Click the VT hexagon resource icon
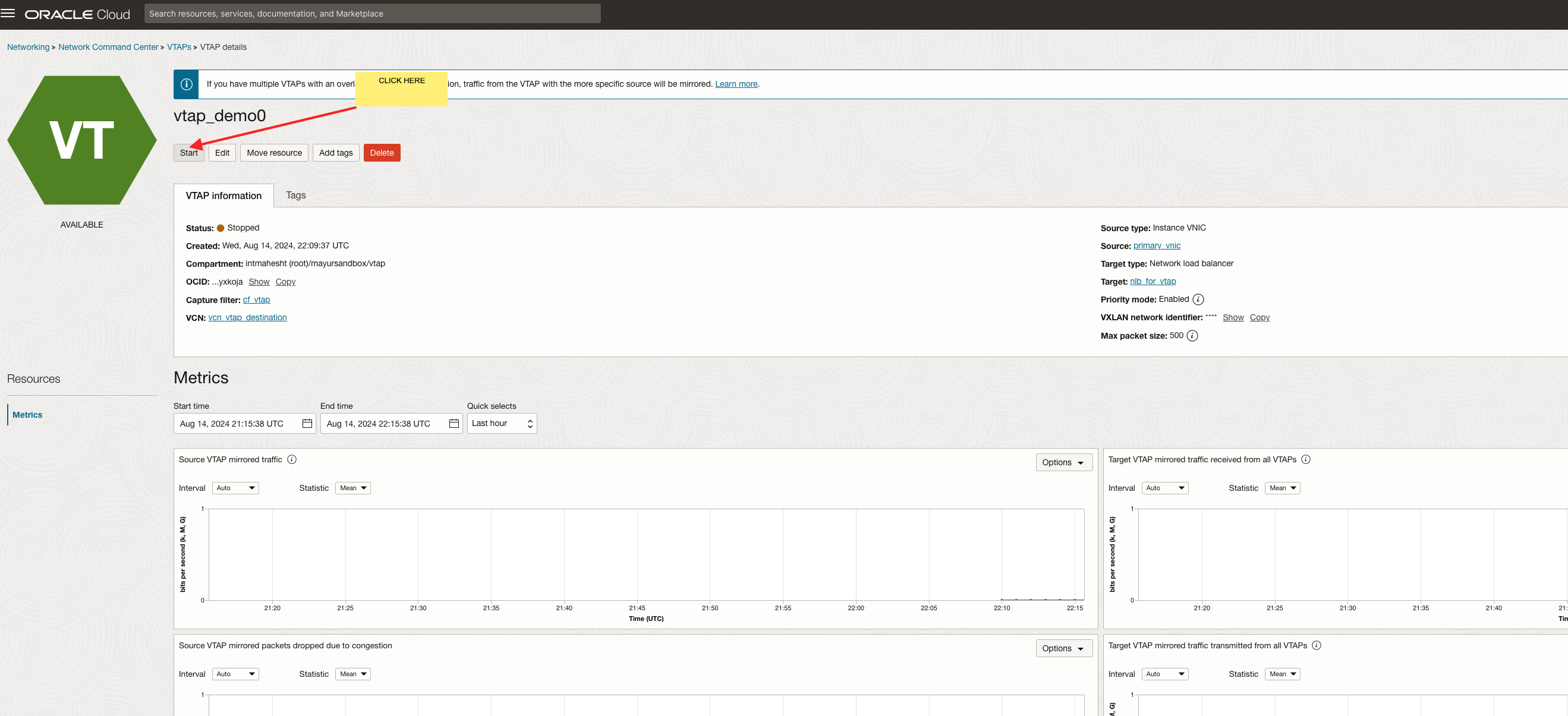 [81, 140]
